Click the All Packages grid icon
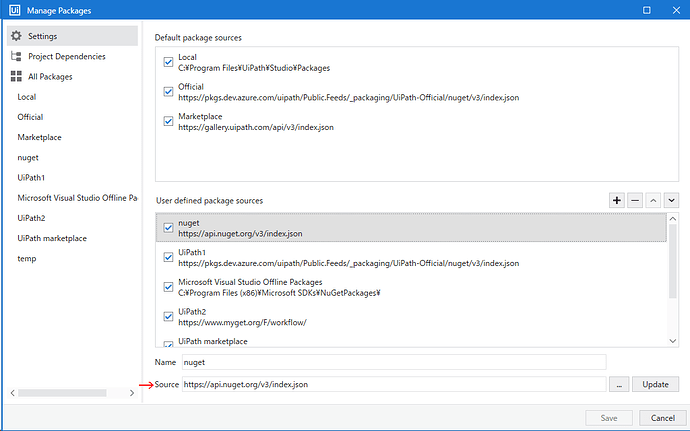 tap(16, 76)
